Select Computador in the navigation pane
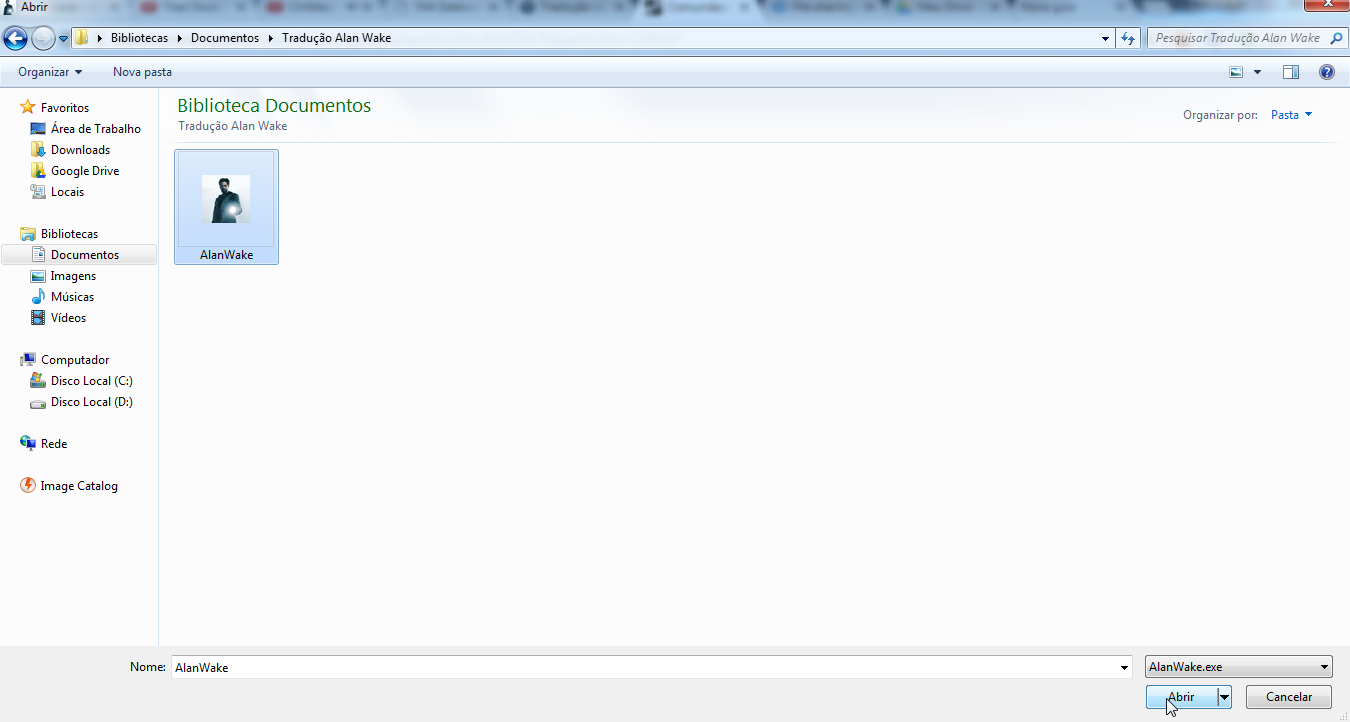Viewport: 1350px width, 722px height. (x=75, y=359)
